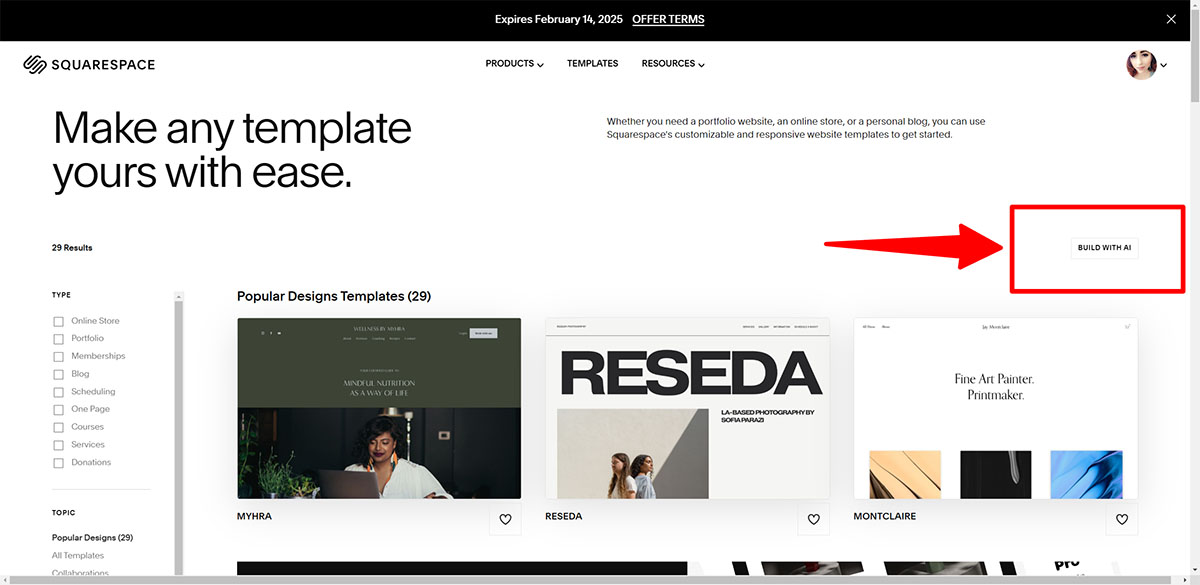
Task: Click the Squarespace logo
Action: (89, 64)
